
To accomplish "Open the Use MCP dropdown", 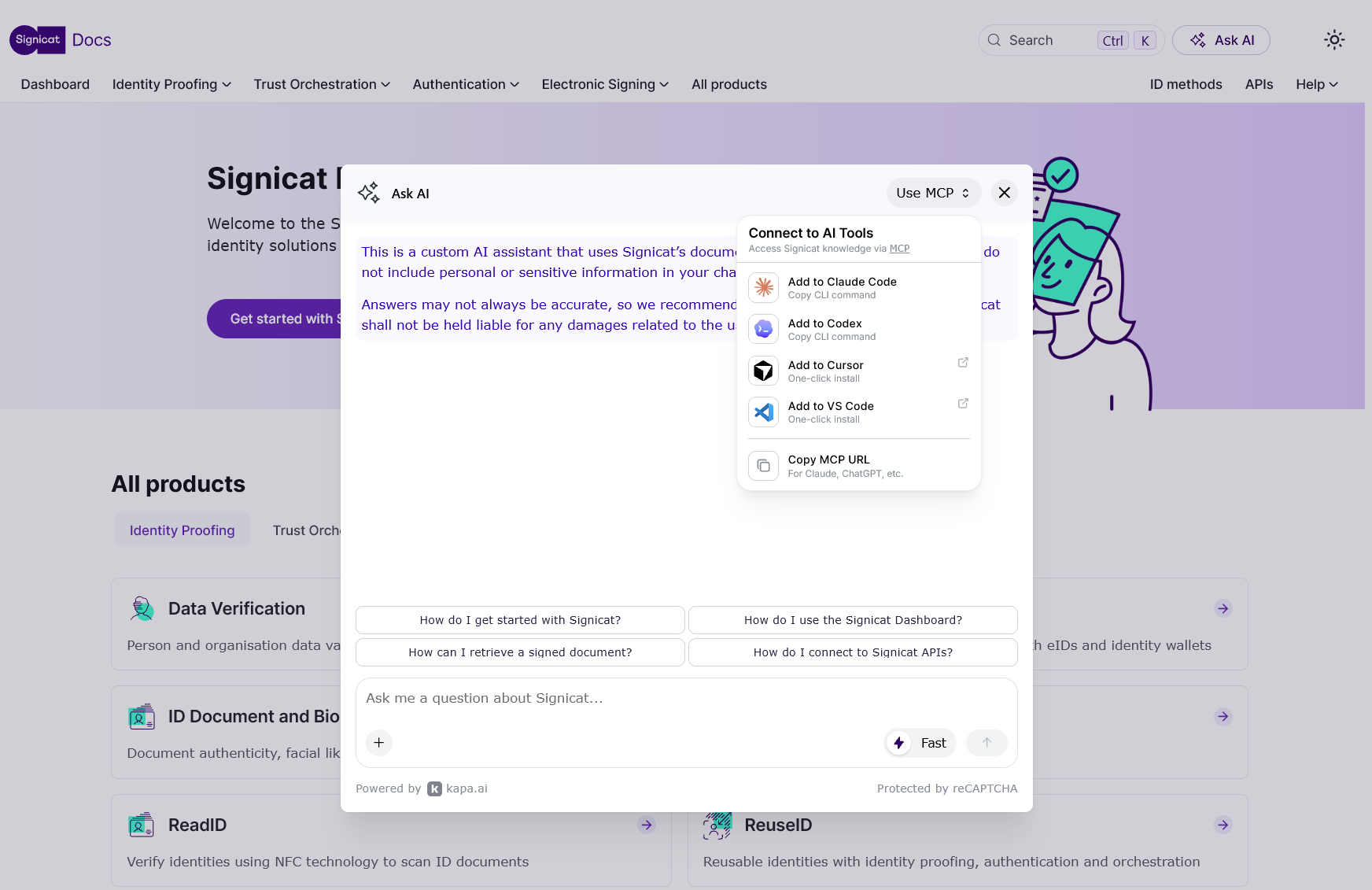I will pos(933,193).
